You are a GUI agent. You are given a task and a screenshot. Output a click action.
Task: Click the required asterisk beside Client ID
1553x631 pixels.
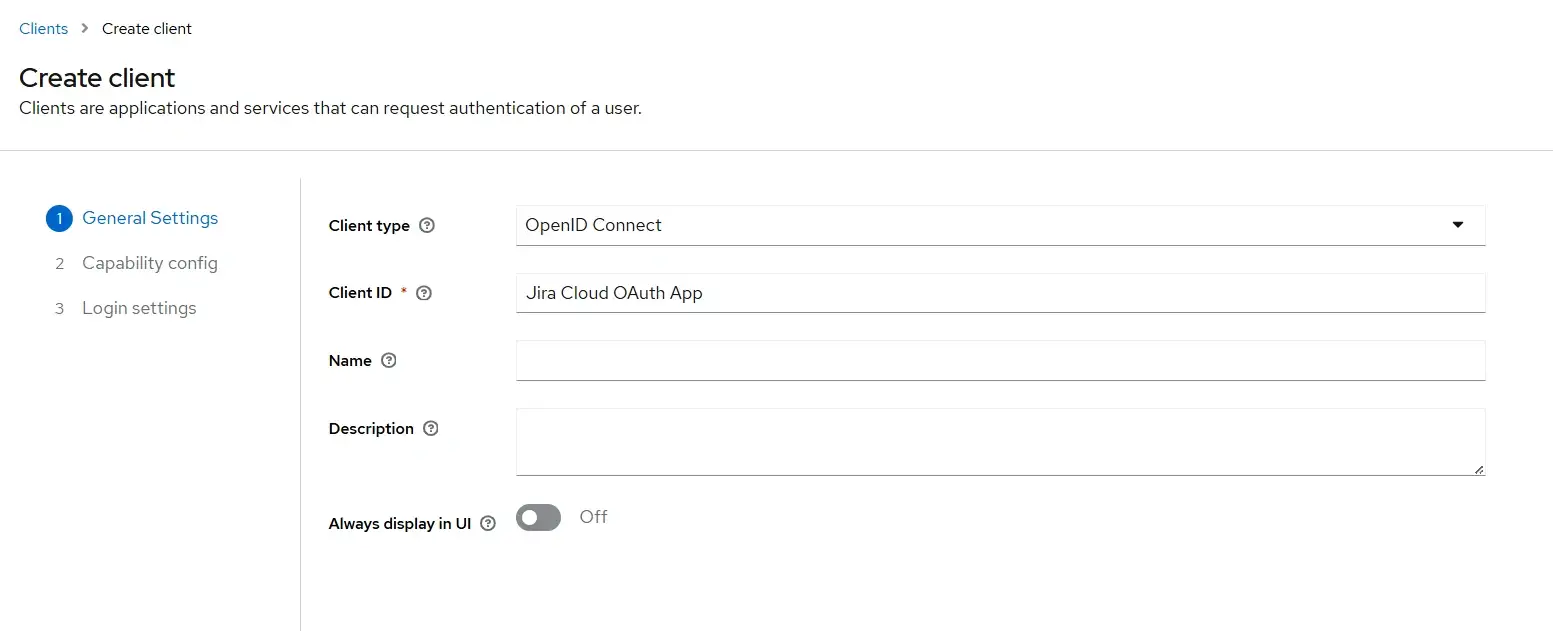403,289
